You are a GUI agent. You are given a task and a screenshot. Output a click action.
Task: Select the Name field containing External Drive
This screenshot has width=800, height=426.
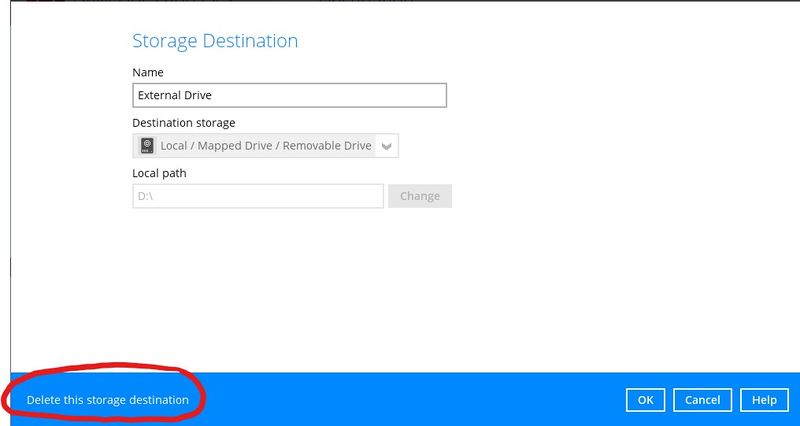pos(289,95)
